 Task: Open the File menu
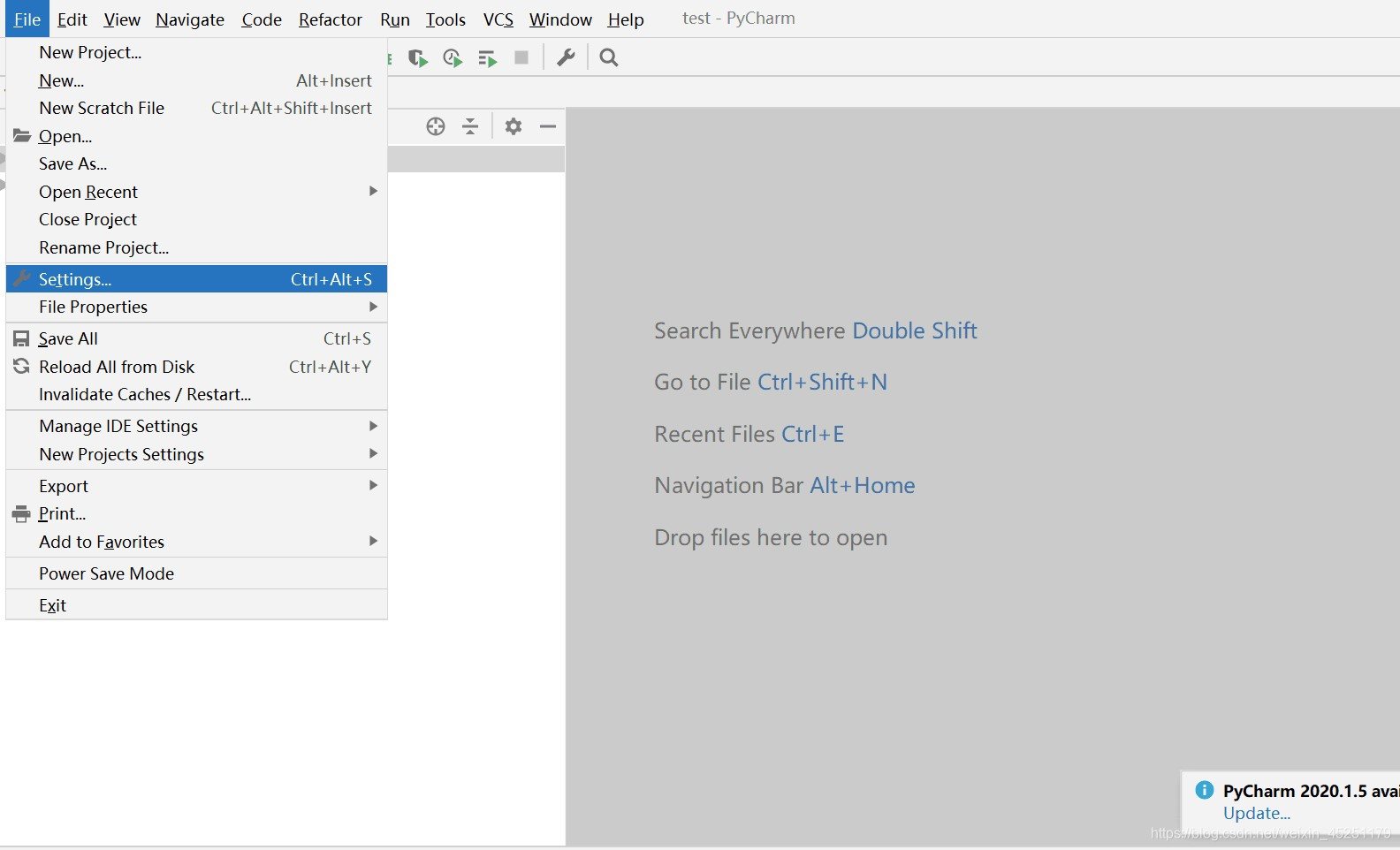point(27,19)
